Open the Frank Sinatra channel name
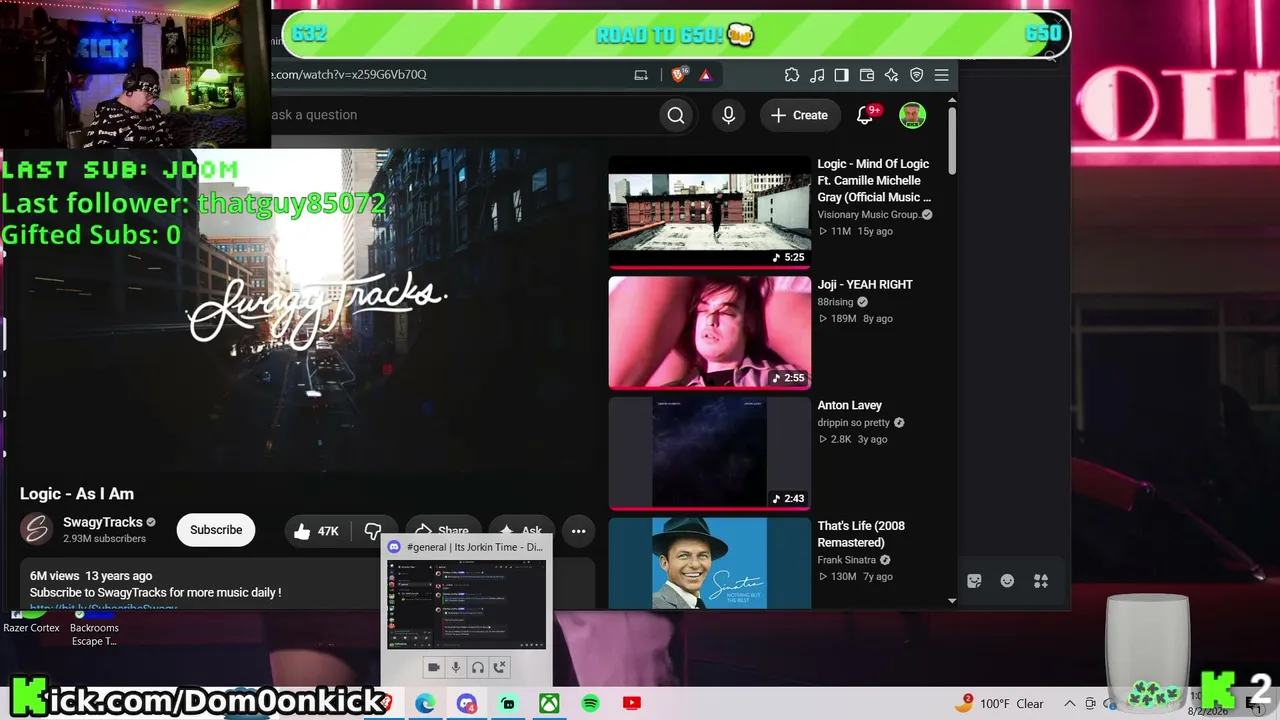1280x720 pixels. tap(847, 560)
